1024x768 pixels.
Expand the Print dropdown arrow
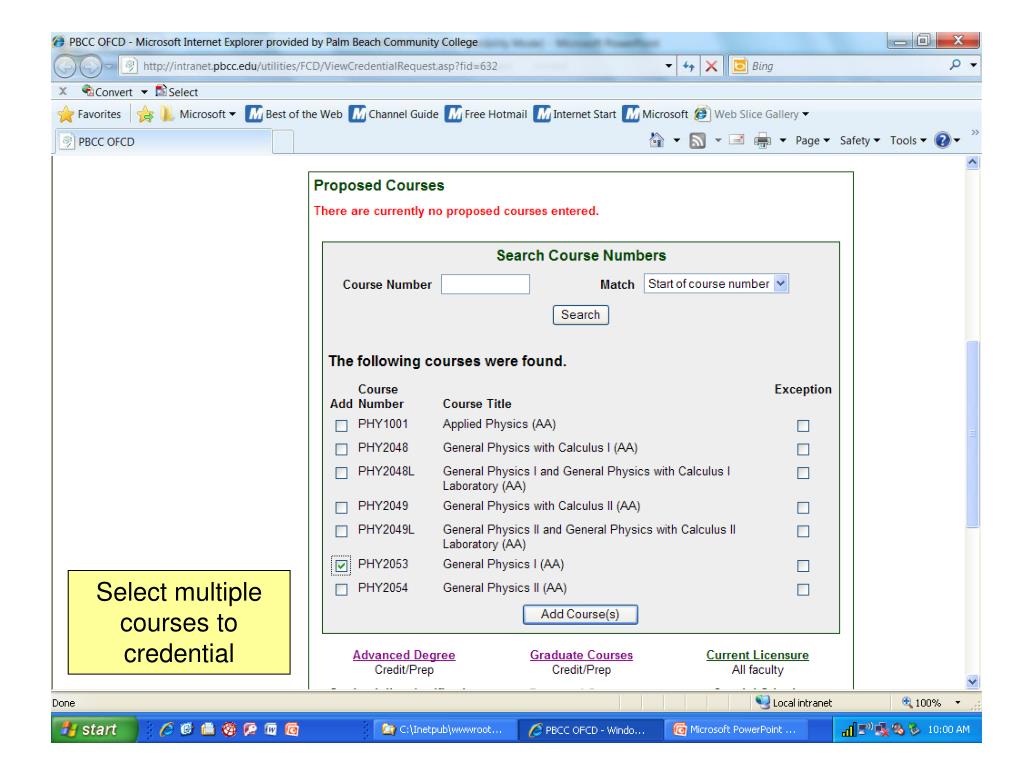point(782,140)
